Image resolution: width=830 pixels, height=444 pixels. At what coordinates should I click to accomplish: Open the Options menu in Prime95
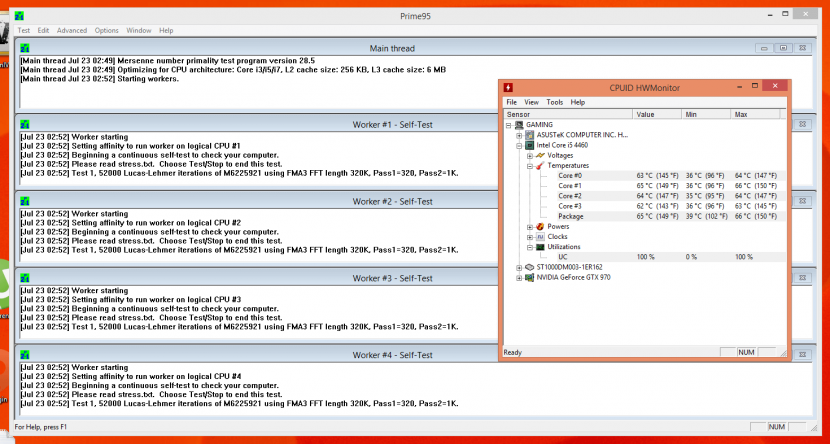point(106,31)
